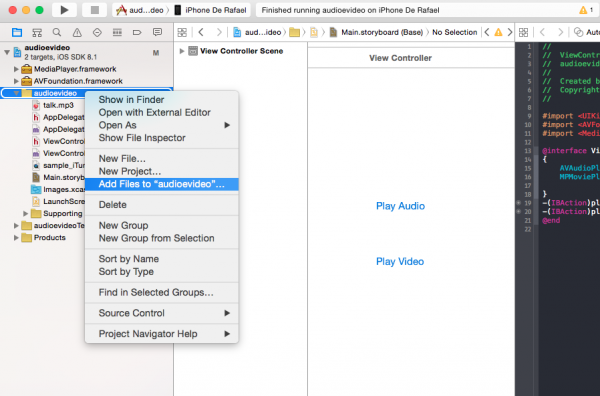The image size is (600, 396).
Task: Click the warning indicator in the status bar
Action: point(585,10)
